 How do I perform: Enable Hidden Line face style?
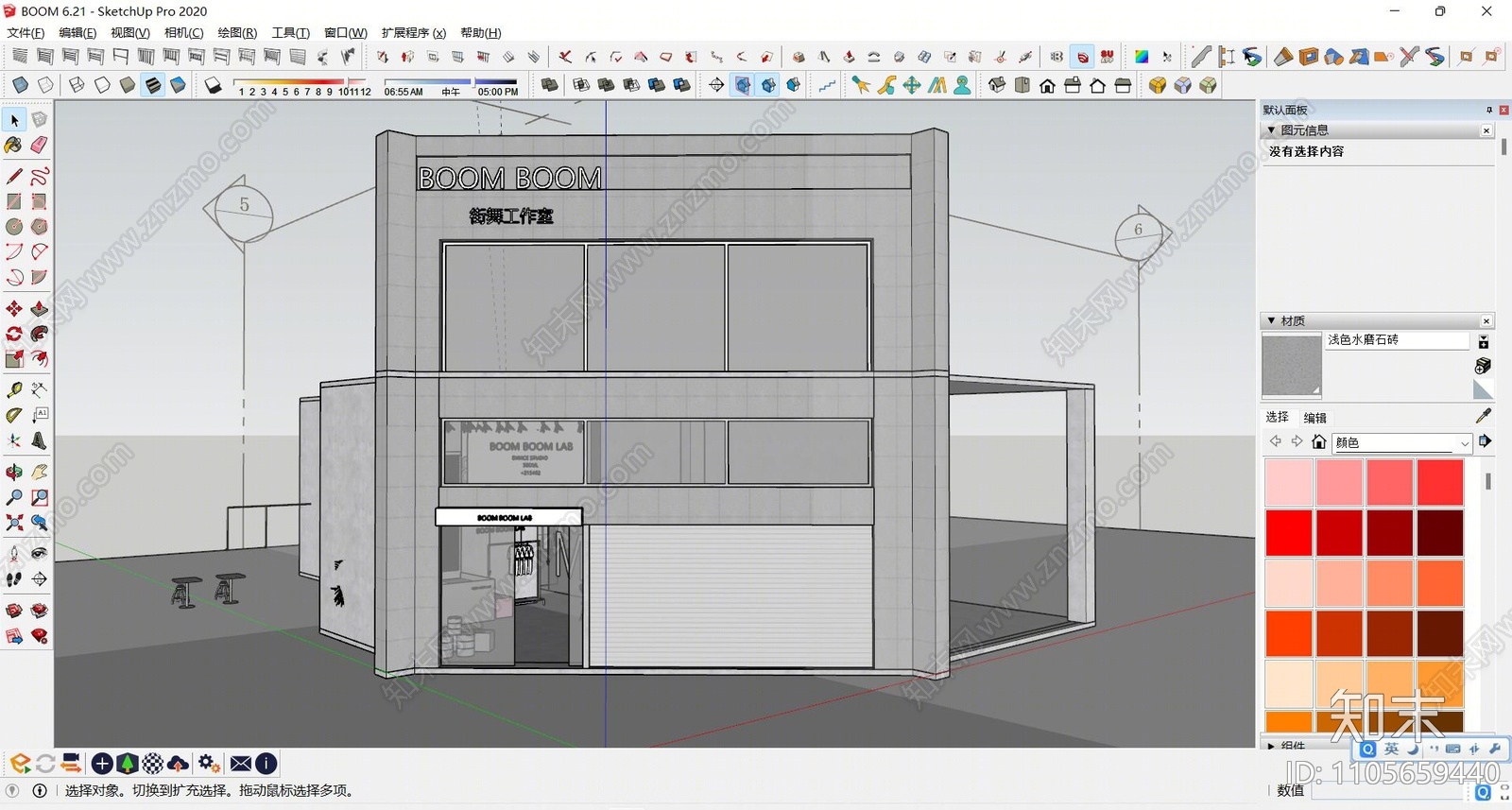point(102,85)
